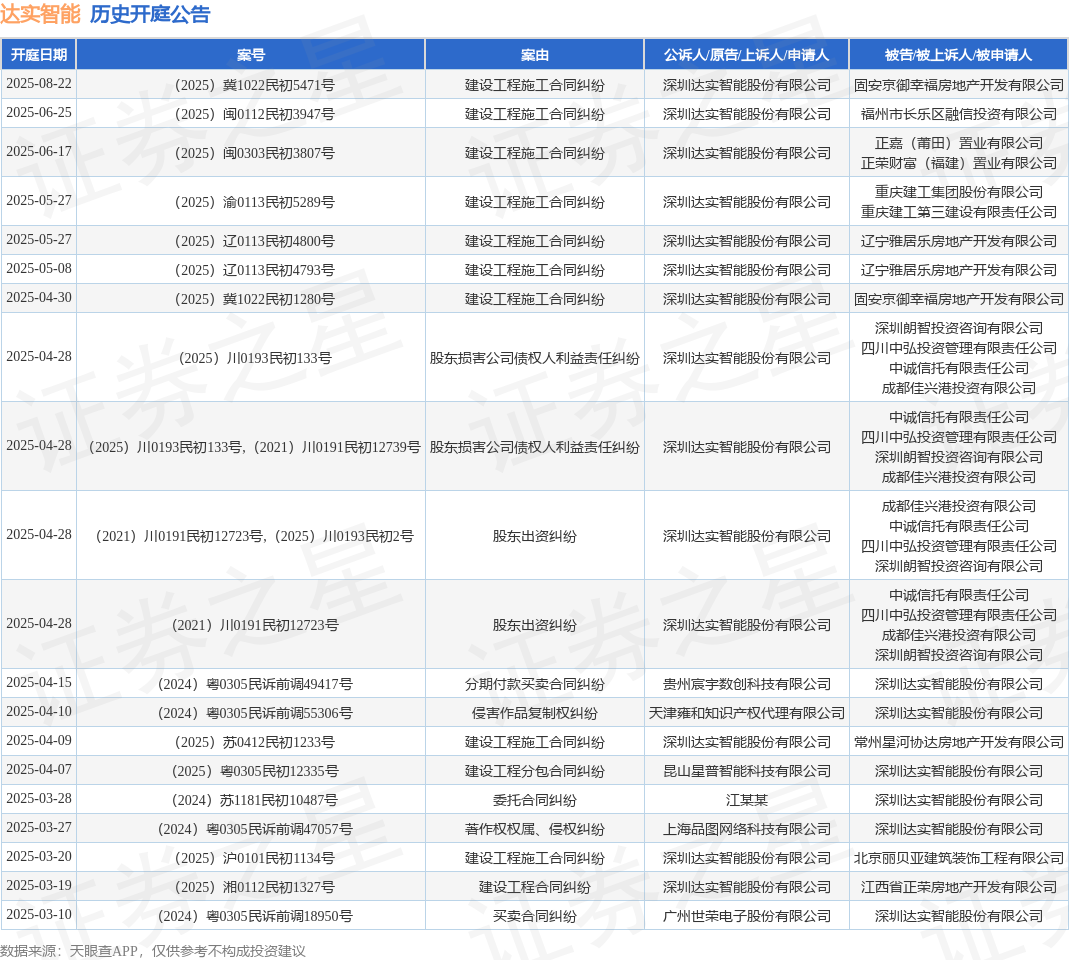Click date cell 2025-03-10
The width and height of the screenshot is (1069, 960).
point(39,914)
